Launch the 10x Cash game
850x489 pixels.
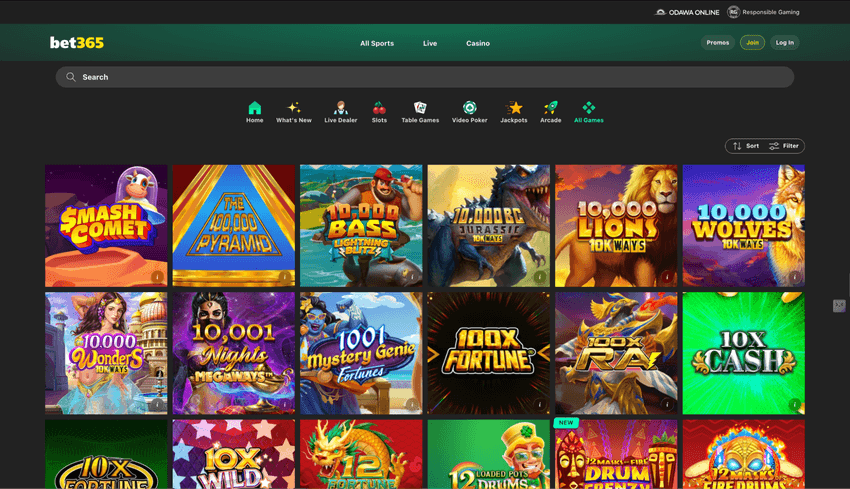click(744, 353)
